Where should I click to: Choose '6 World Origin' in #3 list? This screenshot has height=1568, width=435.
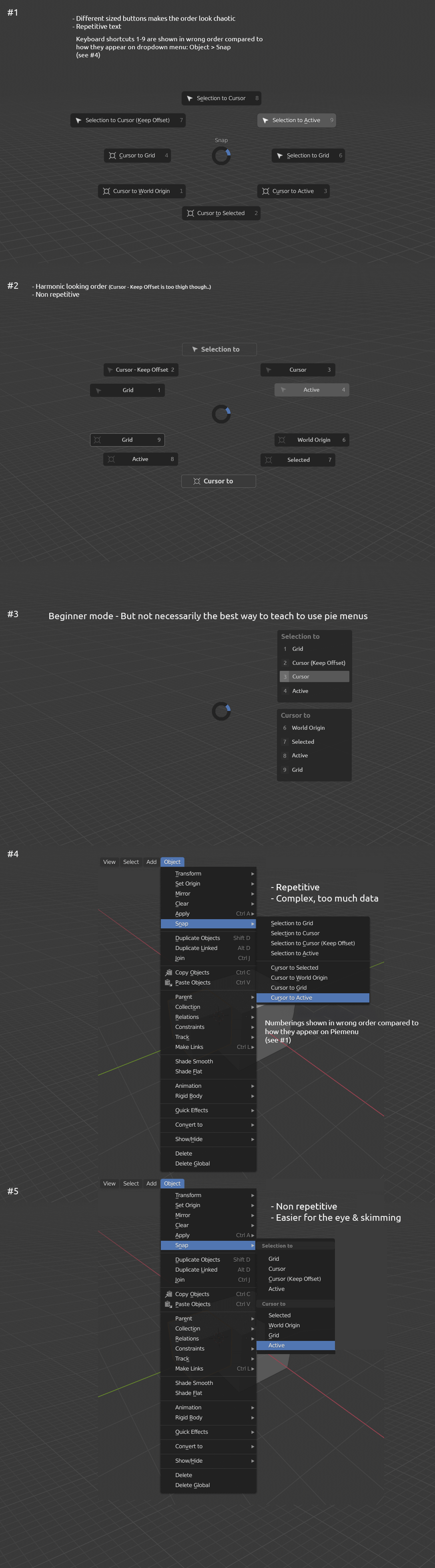tap(315, 728)
